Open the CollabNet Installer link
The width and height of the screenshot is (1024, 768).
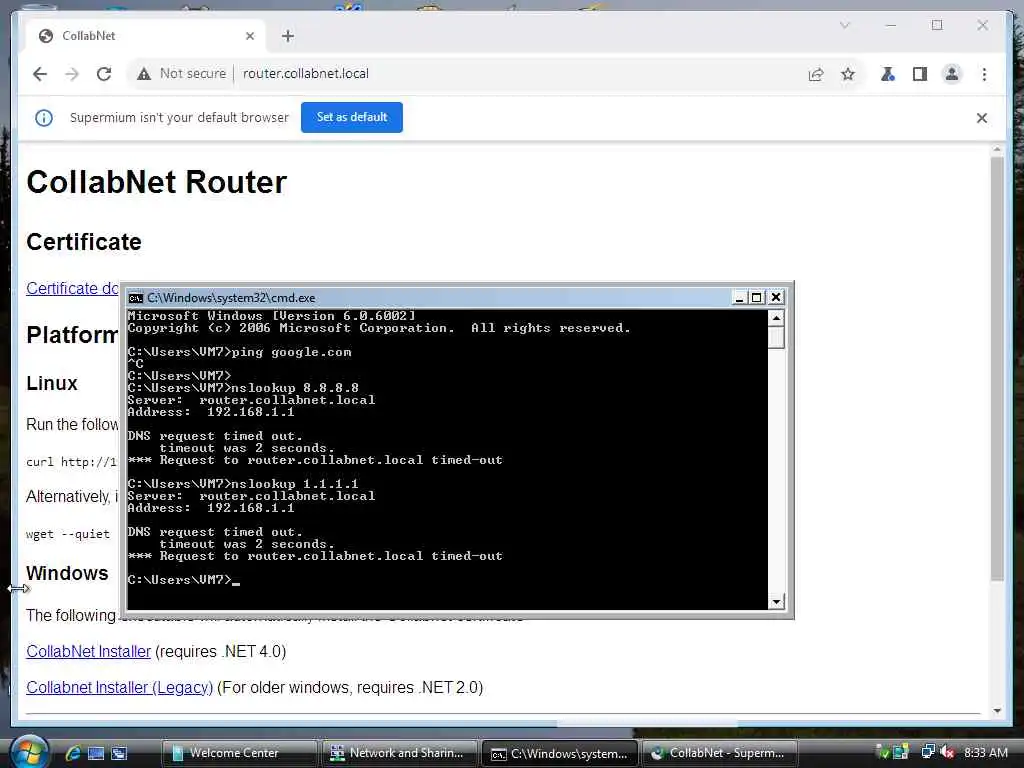point(89,652)
